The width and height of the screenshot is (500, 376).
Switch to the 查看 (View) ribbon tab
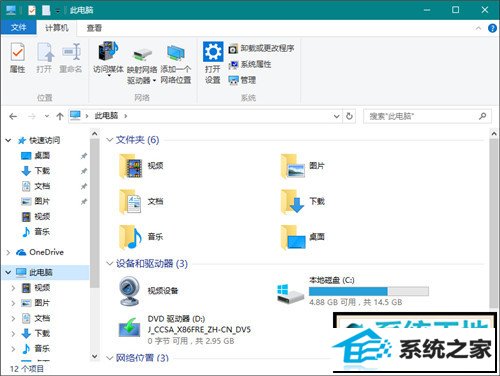pyautogui.click(x=94, y=28)
